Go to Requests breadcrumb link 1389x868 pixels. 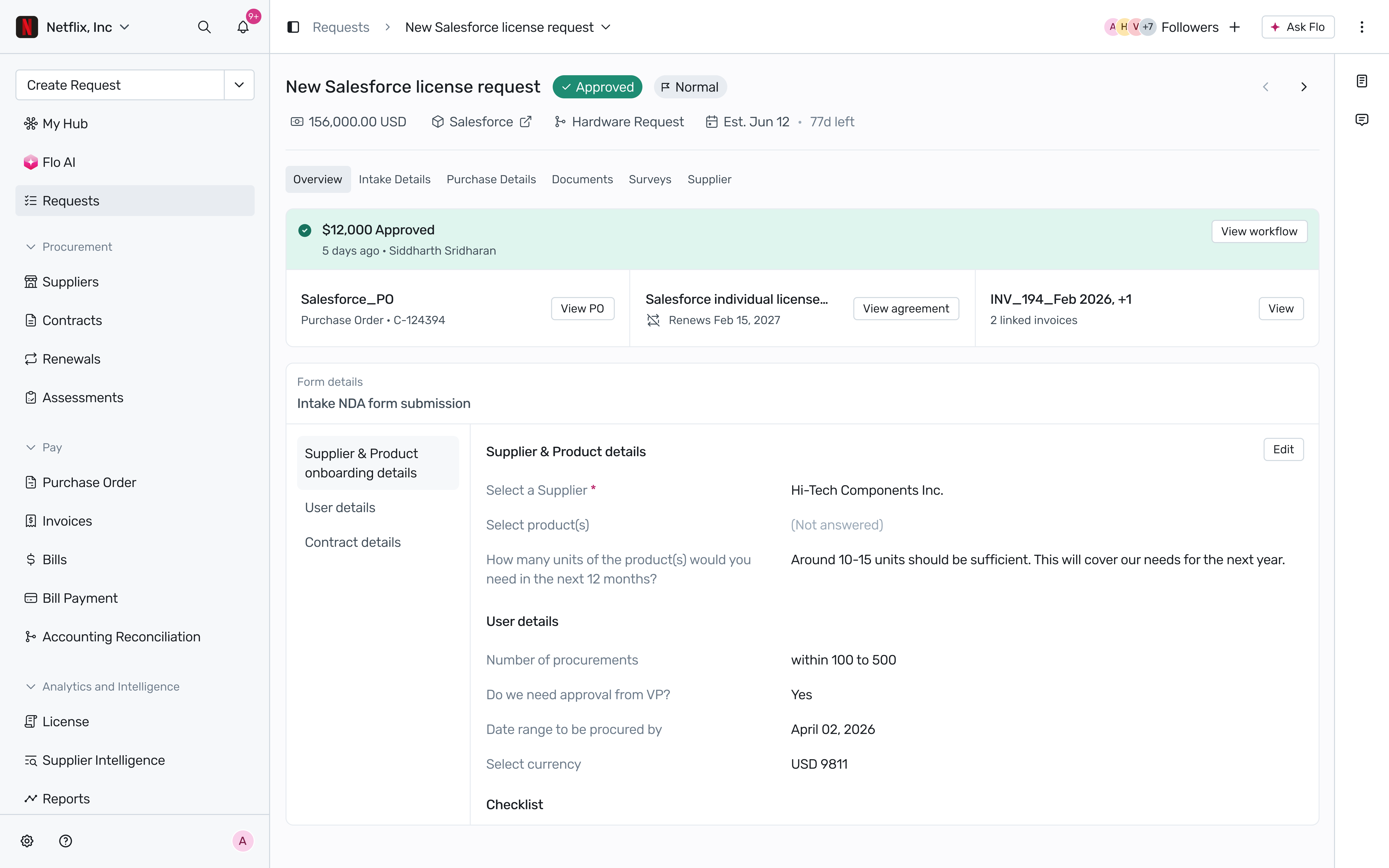[x=341, y=27]
